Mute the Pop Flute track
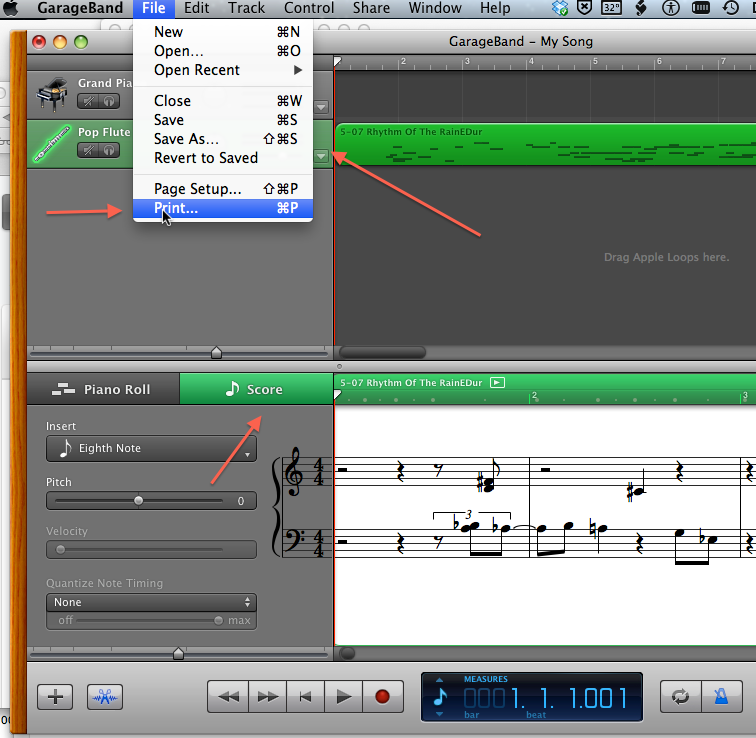The height and width of the screenshot is (738, 756). pos(88,150)
